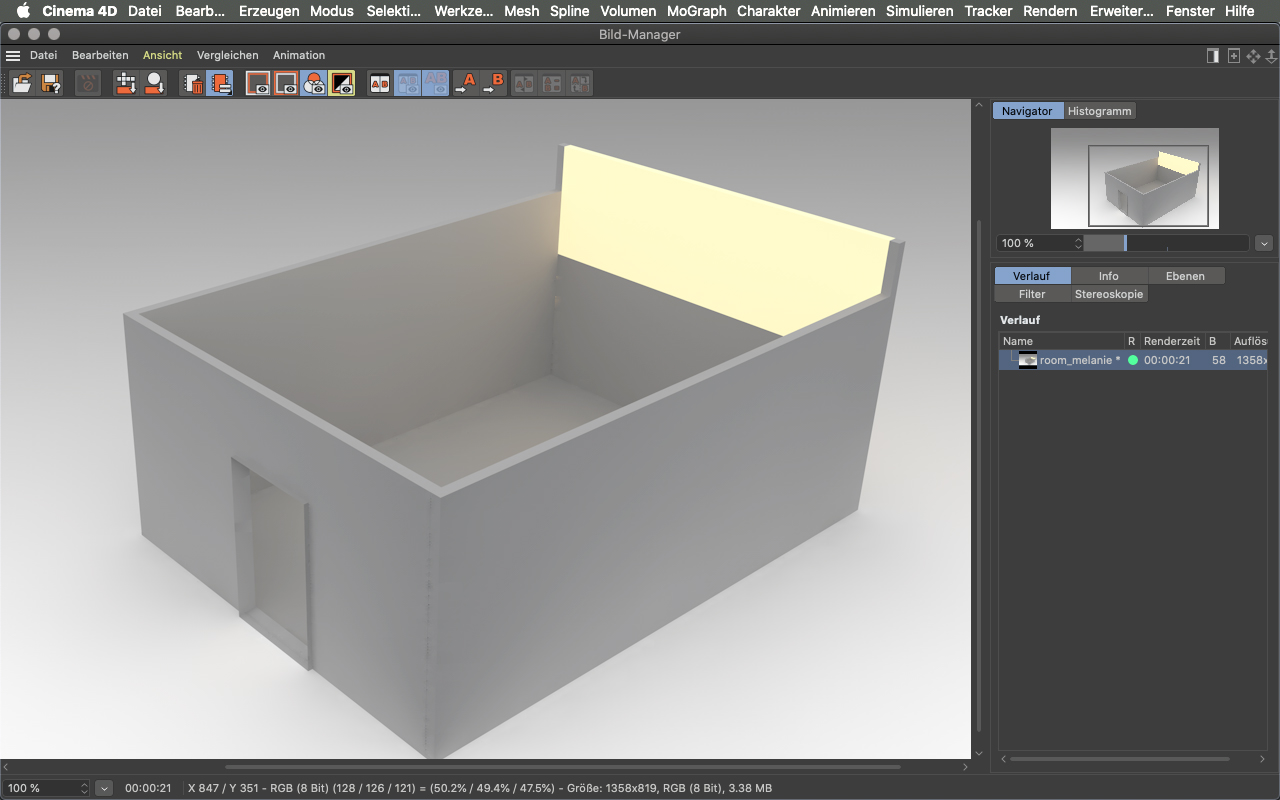This screenshot has width=1280, height=800.
Task: Open the navigator zoom dropdown arrow
Action: [x=1264, y=243]
